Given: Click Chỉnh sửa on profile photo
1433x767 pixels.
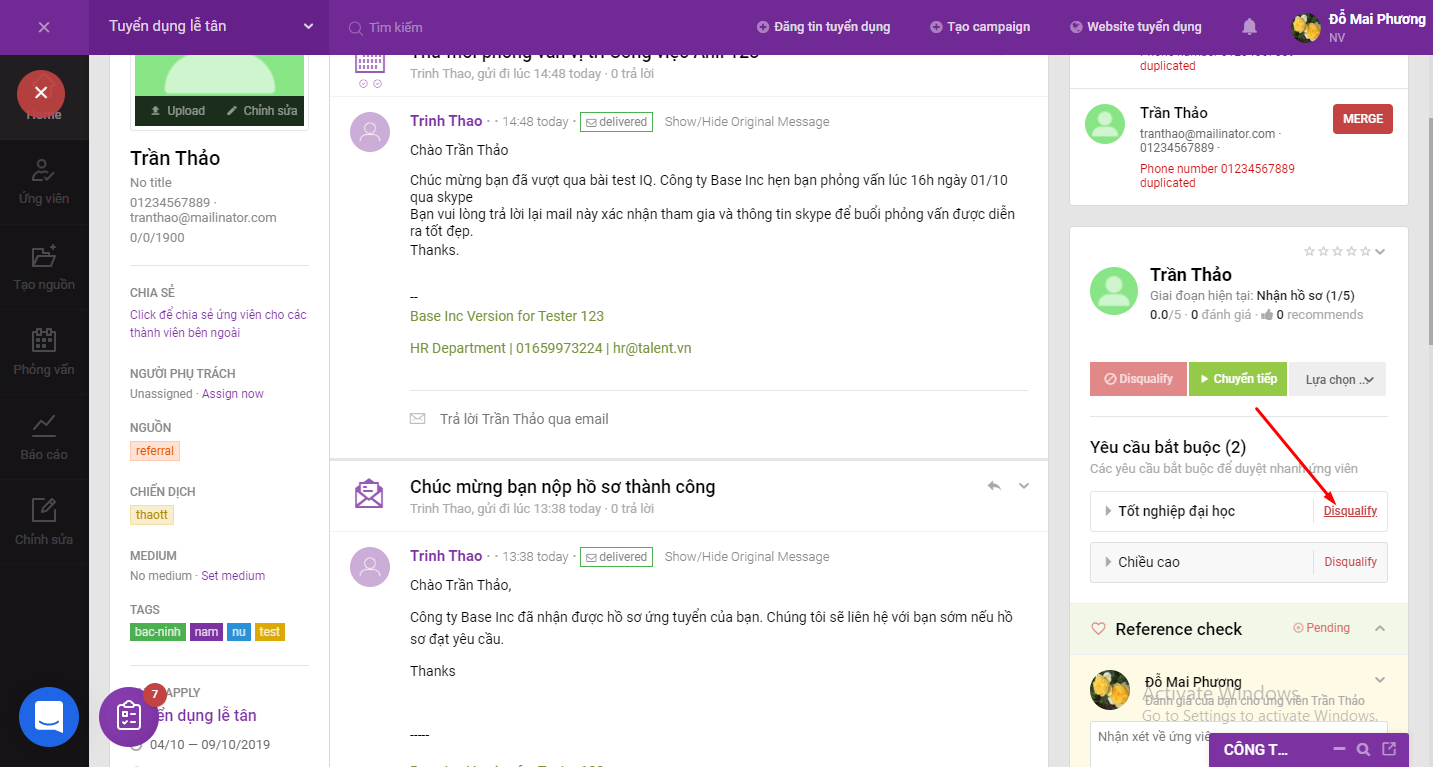Looking at the screenshot, I should (262, 111).
